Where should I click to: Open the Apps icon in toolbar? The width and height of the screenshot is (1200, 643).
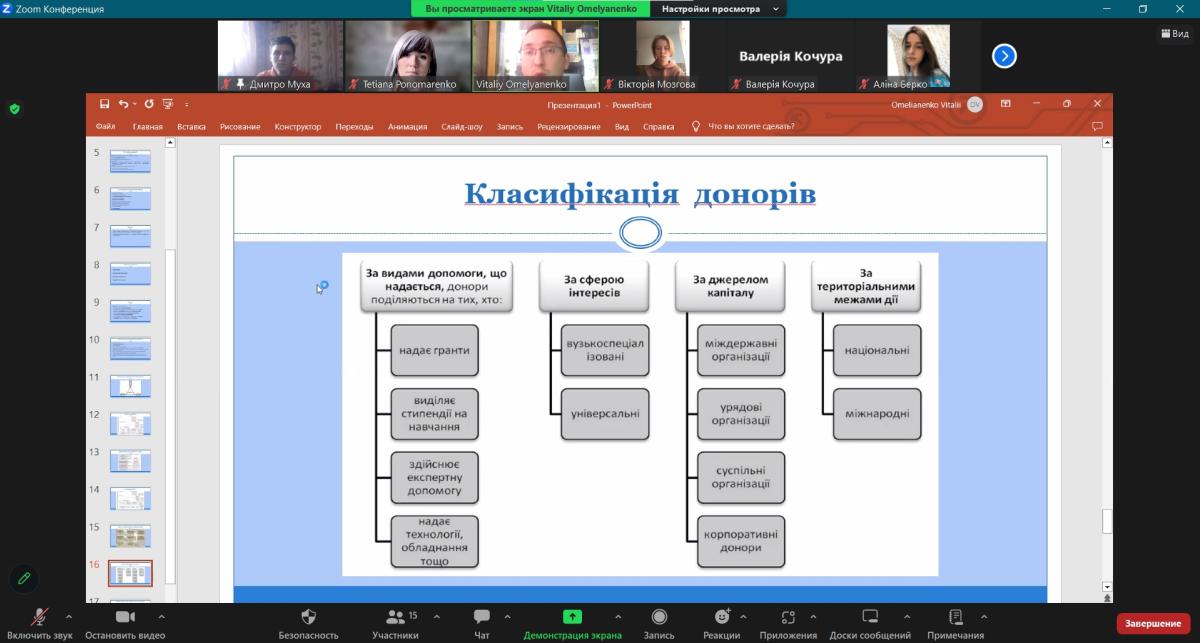pos(789,617)
